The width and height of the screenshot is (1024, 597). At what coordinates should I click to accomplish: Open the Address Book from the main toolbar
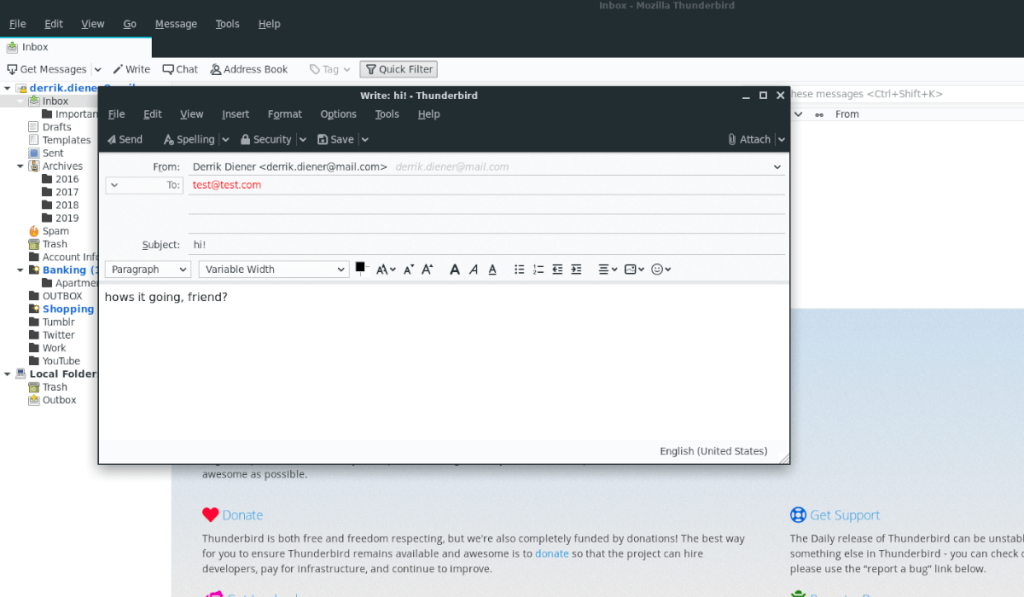[x=249, y=68]
